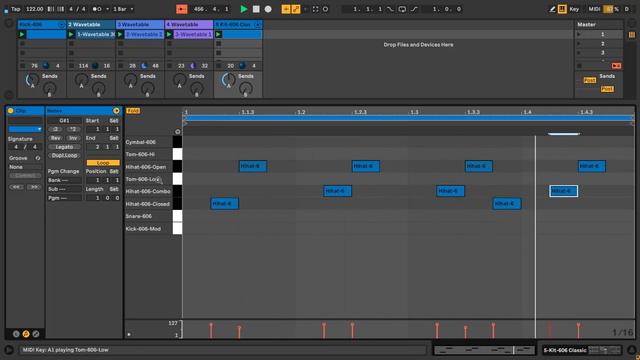Select the 2 Wavetable track header
Image resolution: width=640 pixels, height=360 pixels.
pyautogui.click(x=91, y=24)
